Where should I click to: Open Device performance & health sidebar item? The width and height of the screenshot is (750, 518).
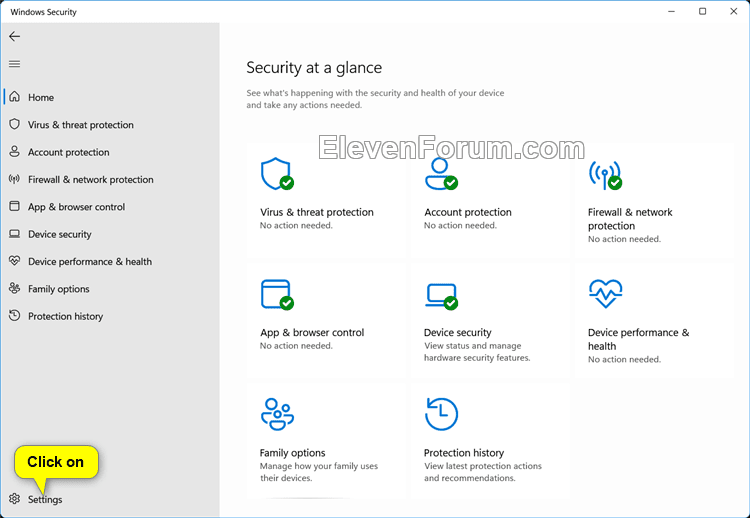110,261
